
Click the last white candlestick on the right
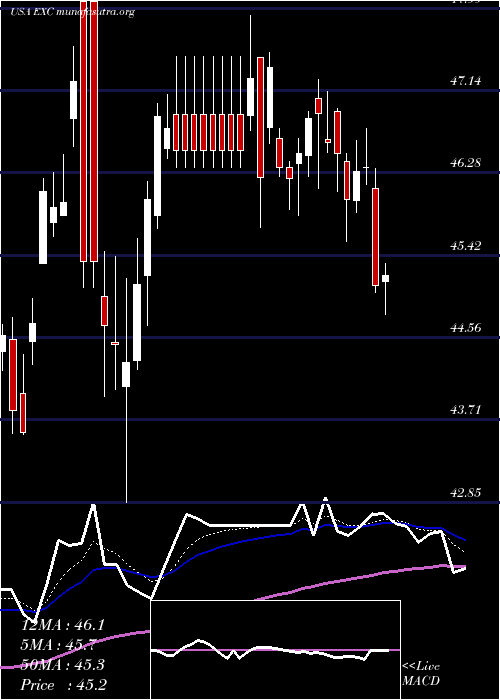(385, 289)
